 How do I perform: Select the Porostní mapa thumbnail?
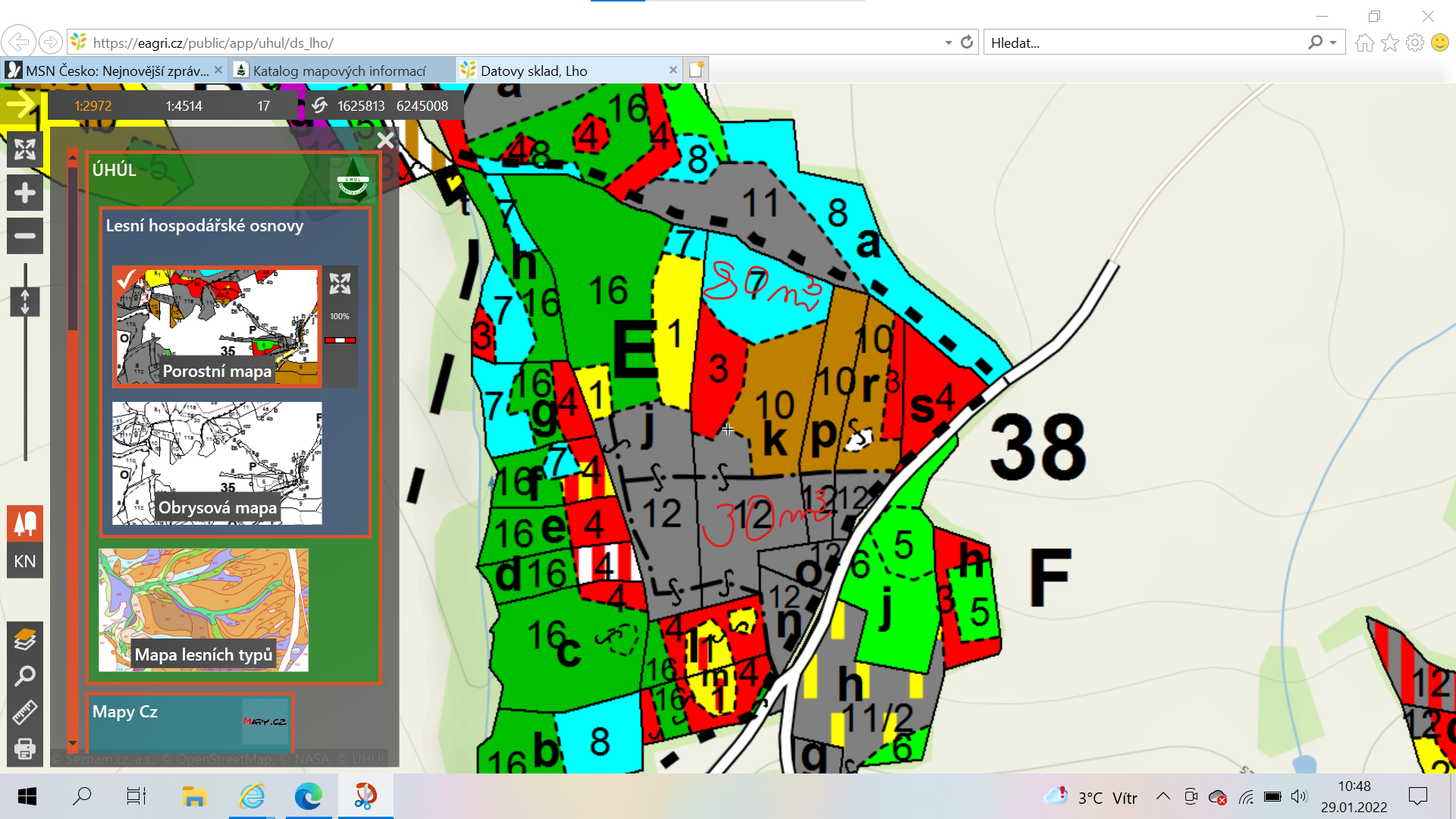[217, 326]
